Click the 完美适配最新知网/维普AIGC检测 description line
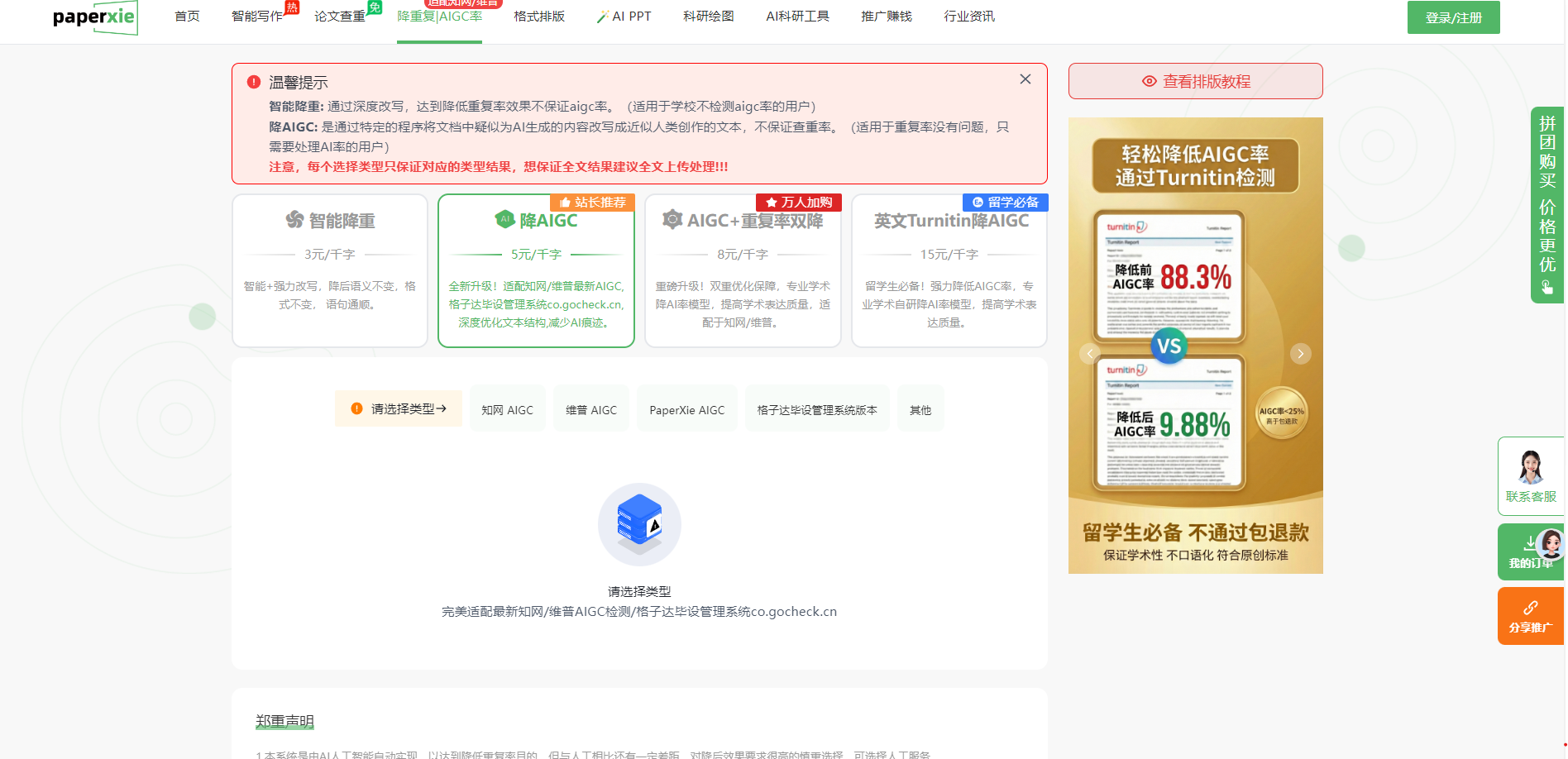The width and height of the screenshot is (1568, 759). coord(639,612)
